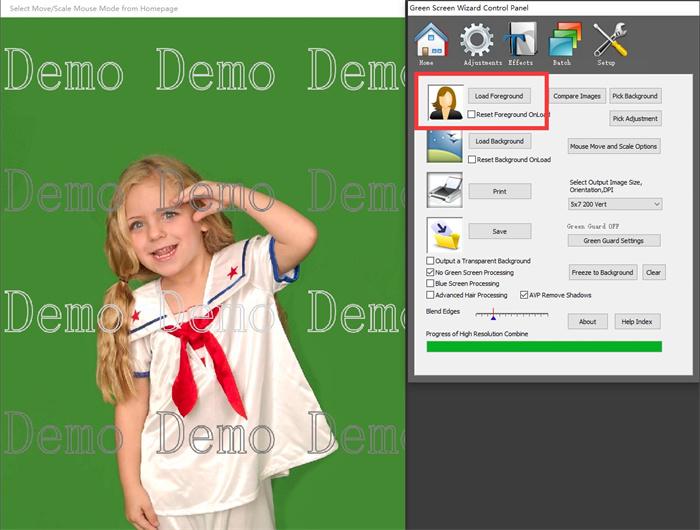Click the Green Screen Wizard Control Panel title

tap(469, 8)
